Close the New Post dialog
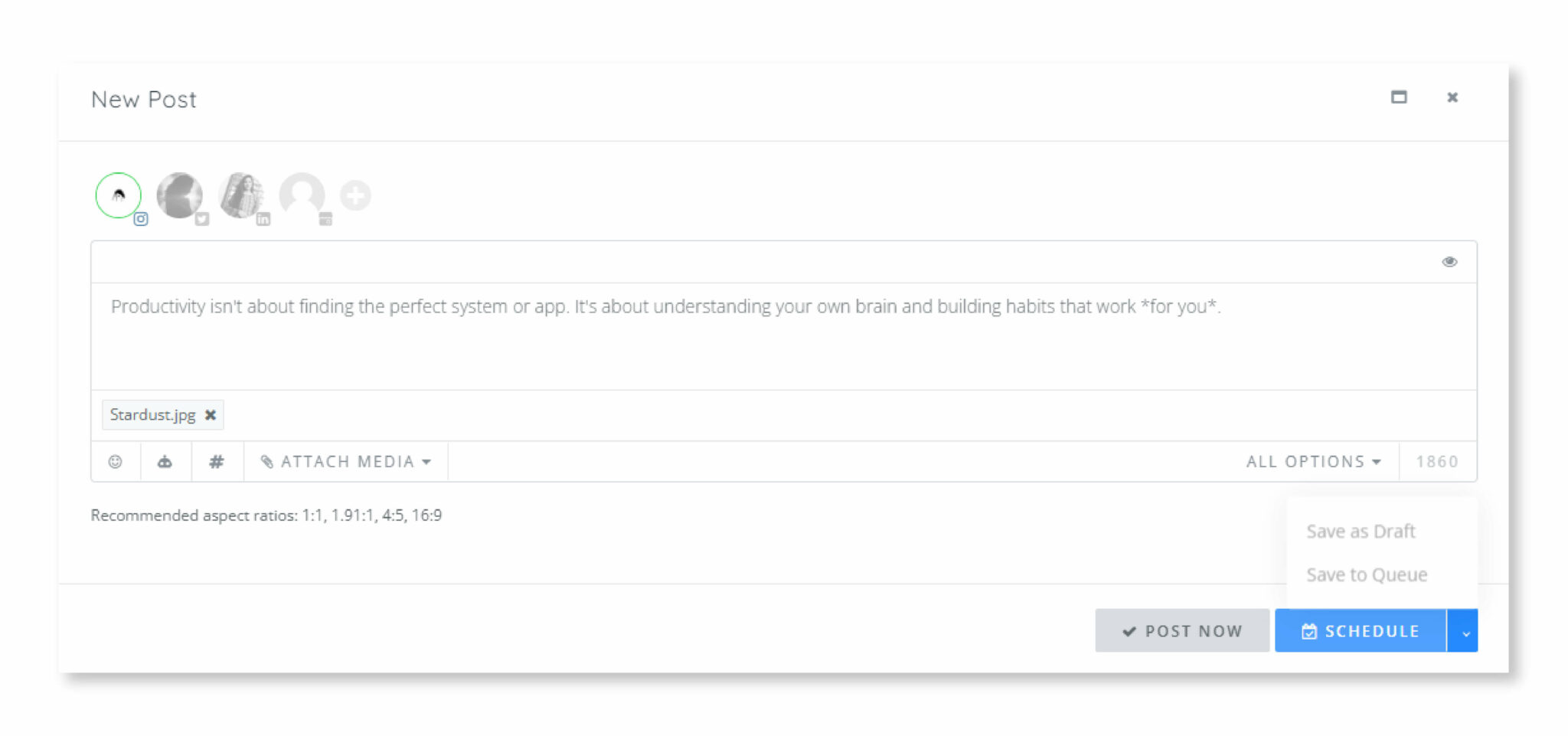 tap(1452, 97)
